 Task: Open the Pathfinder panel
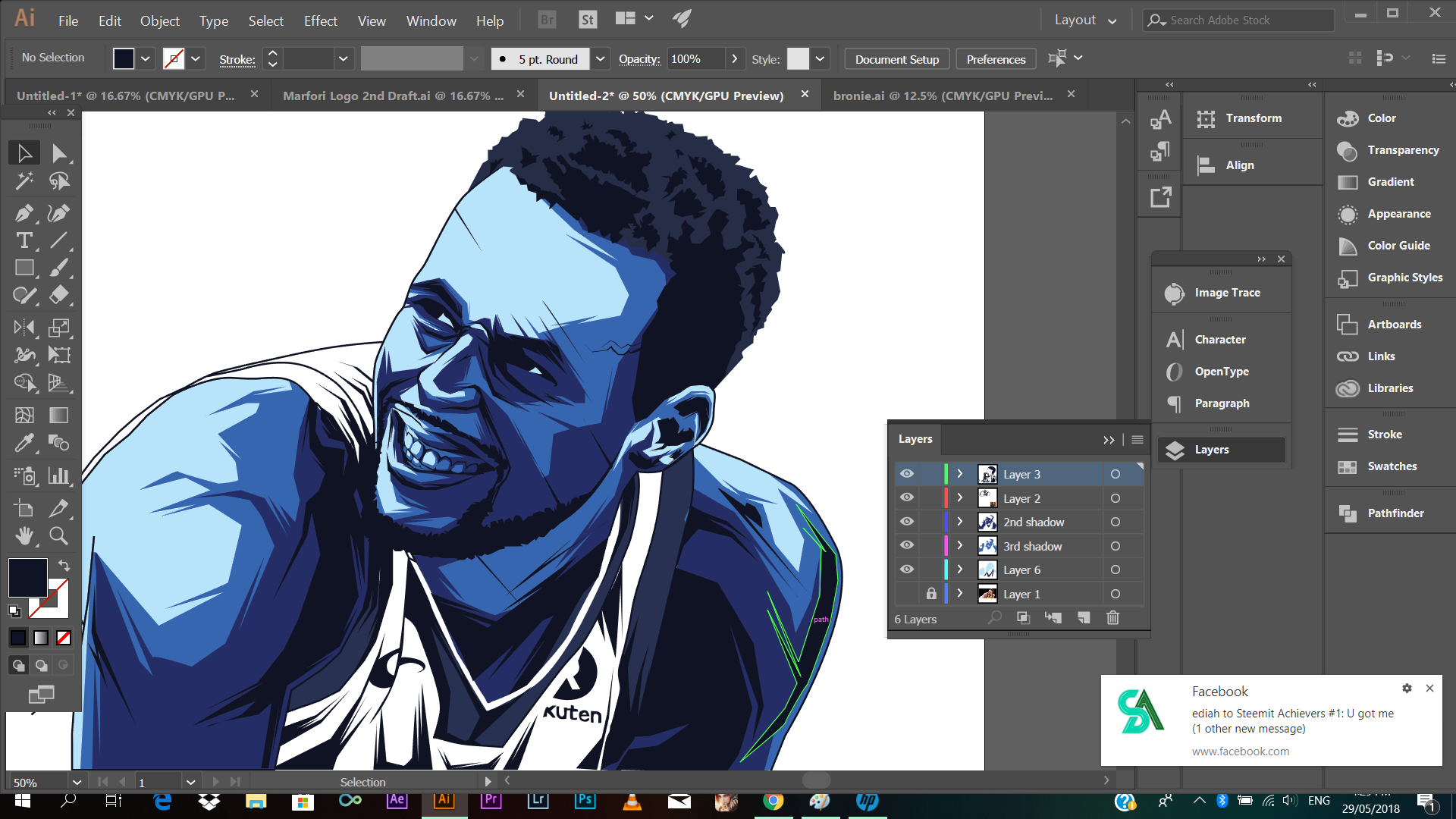[x=1389, y=513]
